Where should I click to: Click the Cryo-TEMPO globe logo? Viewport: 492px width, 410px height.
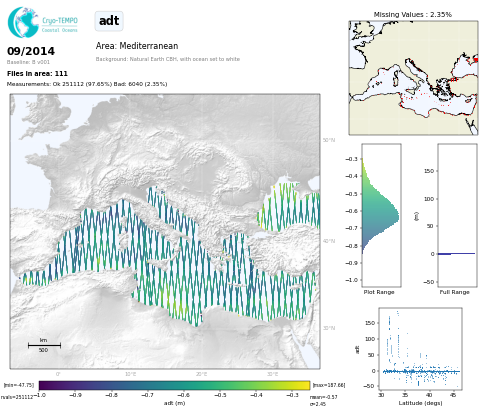click(x=23, y=22)
